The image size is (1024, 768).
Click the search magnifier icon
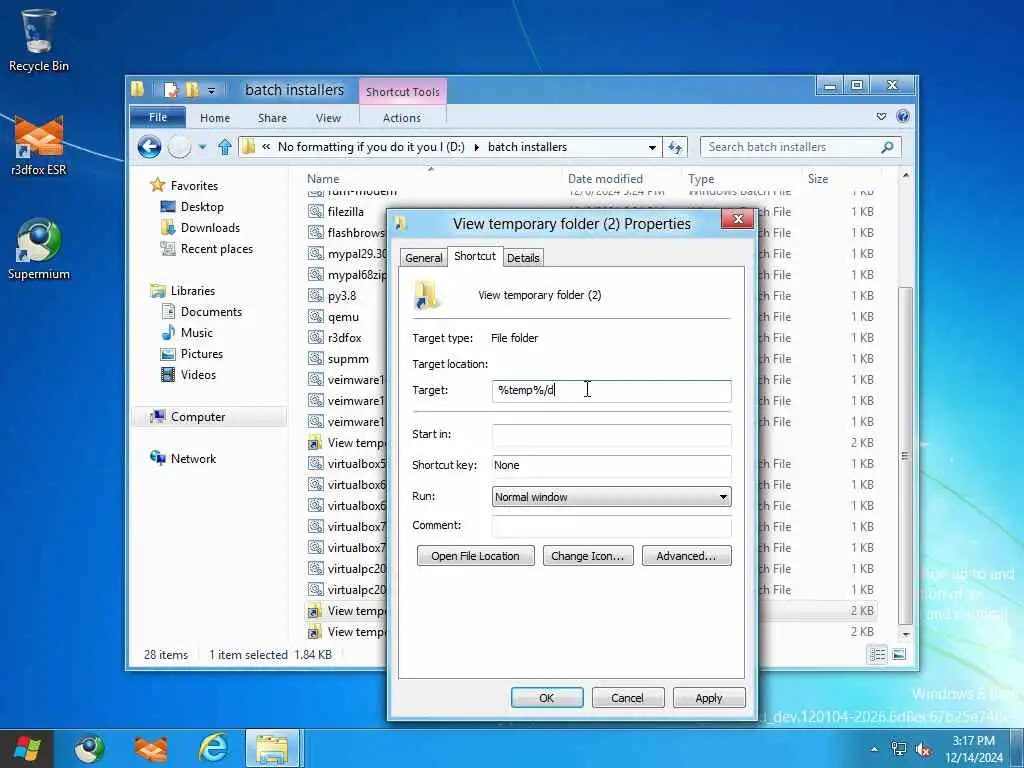point(887,147)
